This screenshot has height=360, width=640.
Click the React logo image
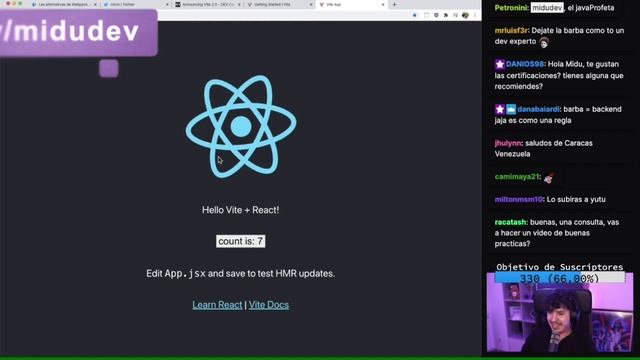[x=241, y=126]
